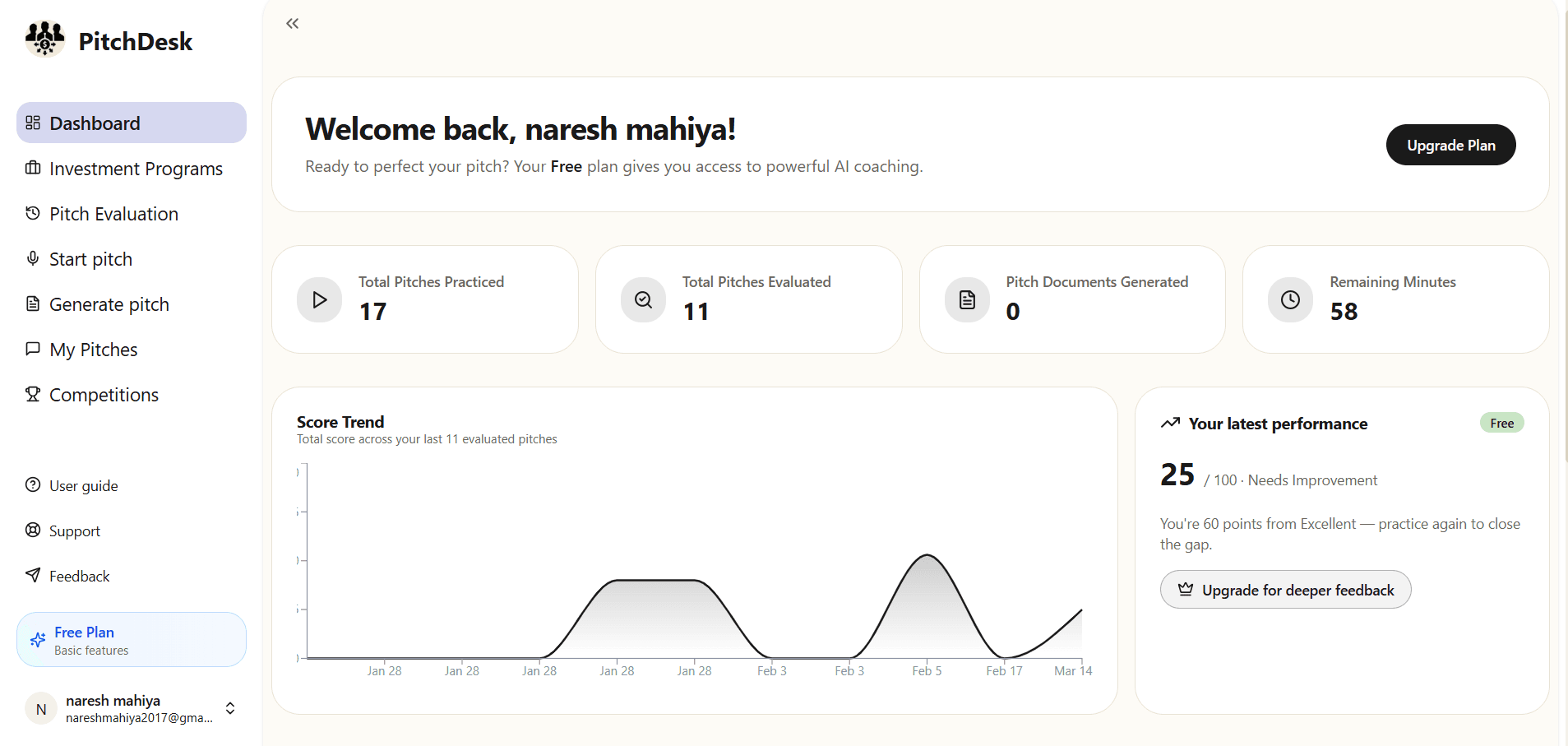Click the Score Trend heading

point(340,422)
